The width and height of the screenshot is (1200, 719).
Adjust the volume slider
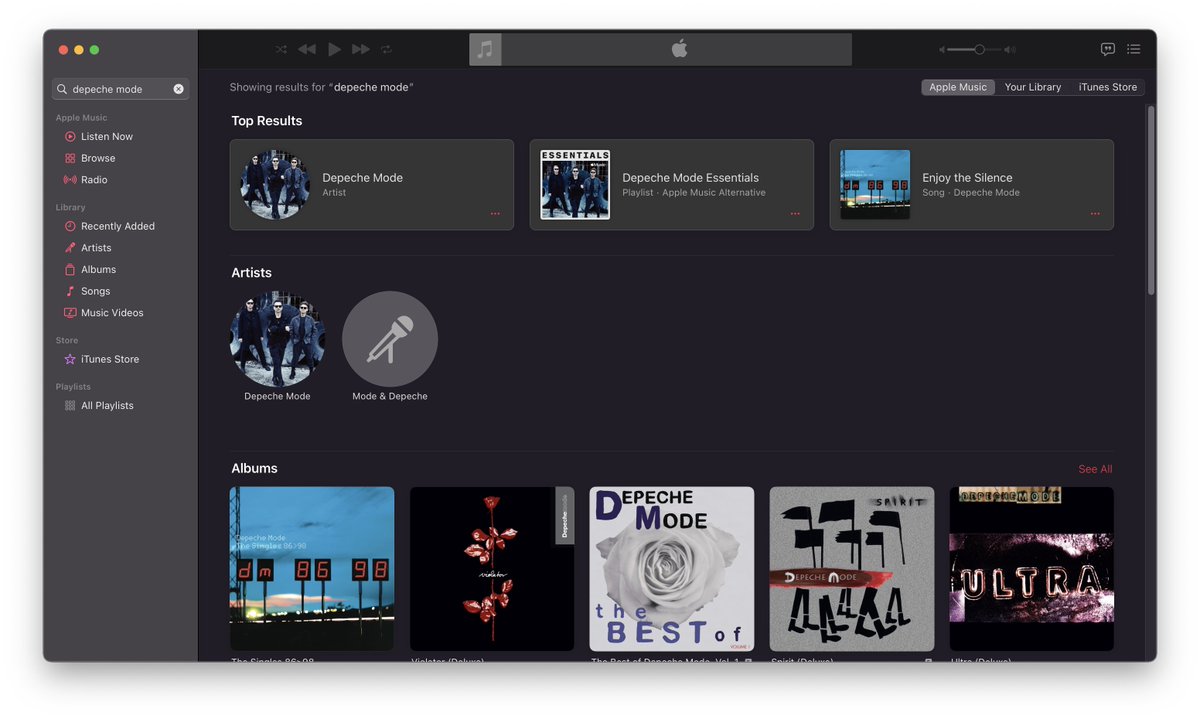pos(974,49)
